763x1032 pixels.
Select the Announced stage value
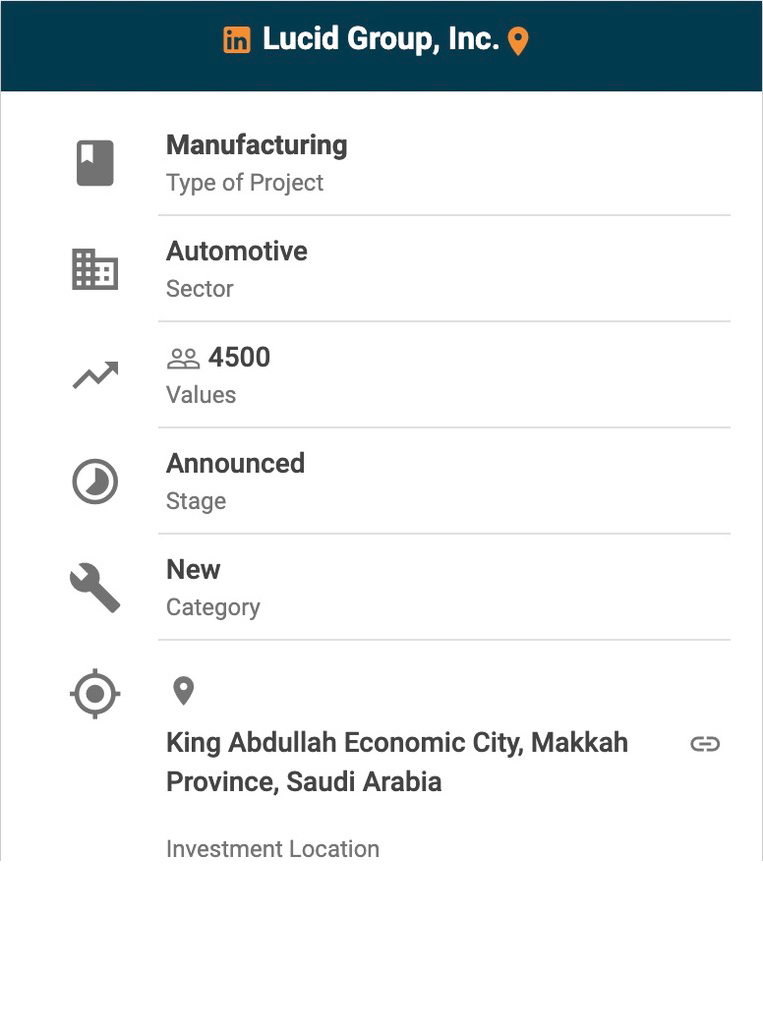pyautogui.click(x=235, y=463)
